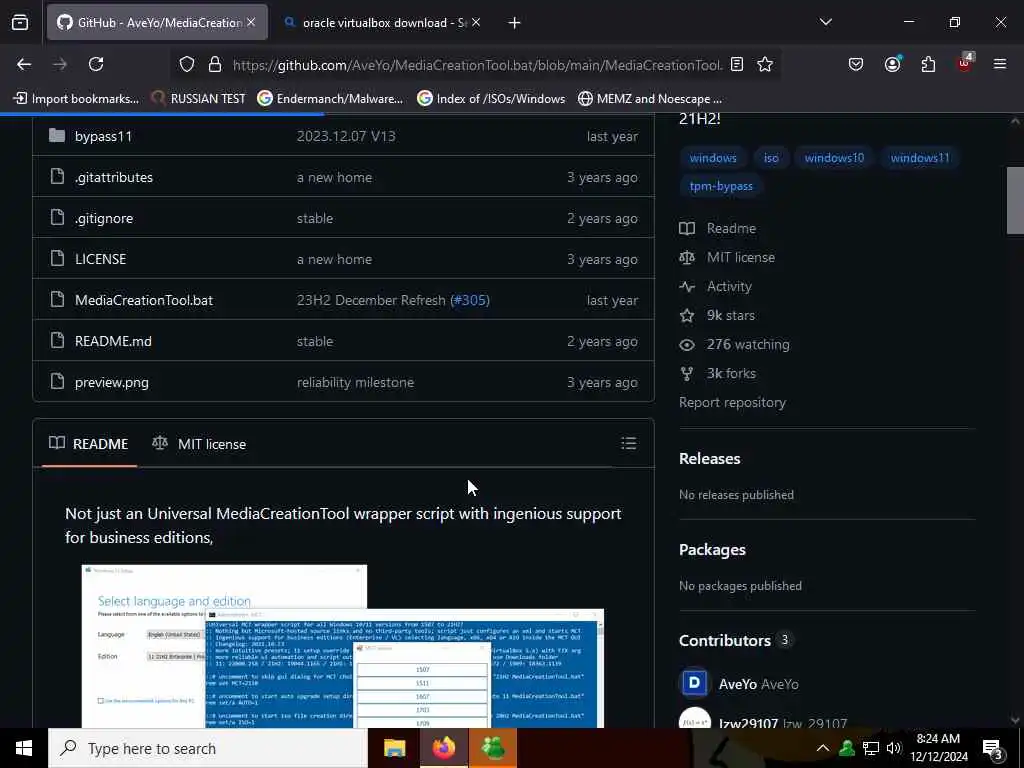
Task: Open MediaCreationTool.bat file
Action: 144,300
